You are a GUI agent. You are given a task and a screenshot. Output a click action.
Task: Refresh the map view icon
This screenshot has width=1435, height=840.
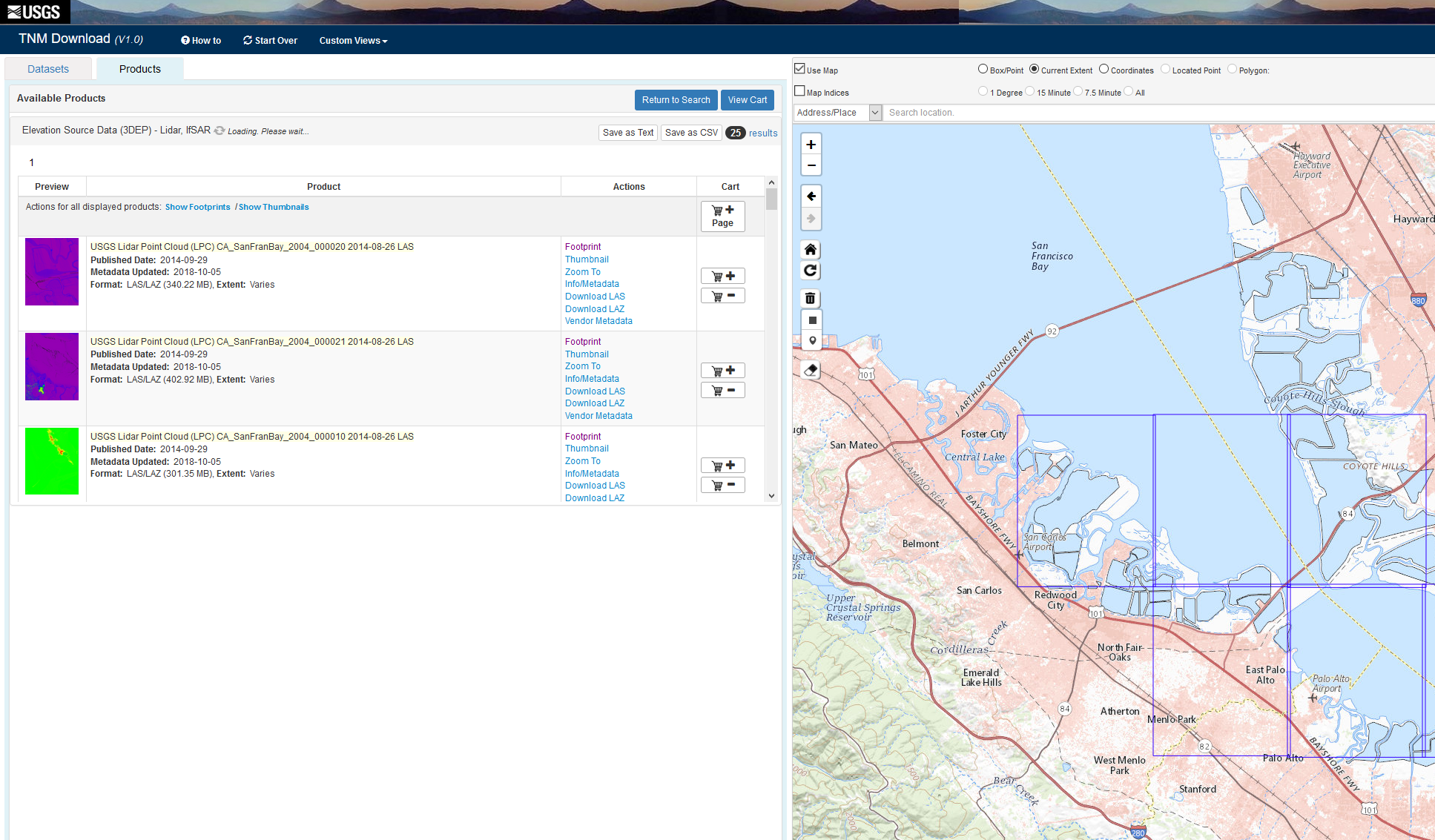coord(811,271)
